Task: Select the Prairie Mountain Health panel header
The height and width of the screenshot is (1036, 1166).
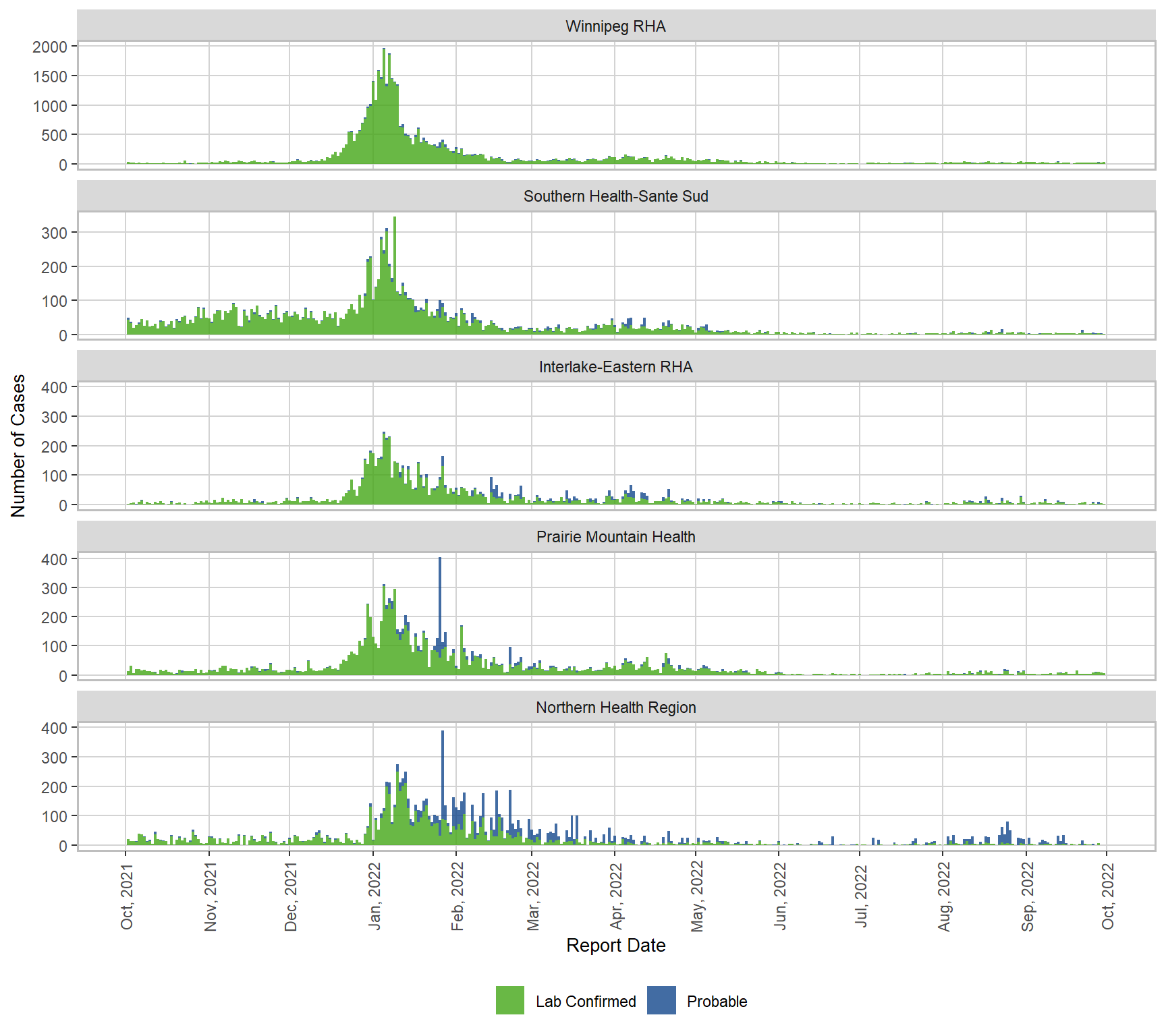Action: tap(615, 537)
